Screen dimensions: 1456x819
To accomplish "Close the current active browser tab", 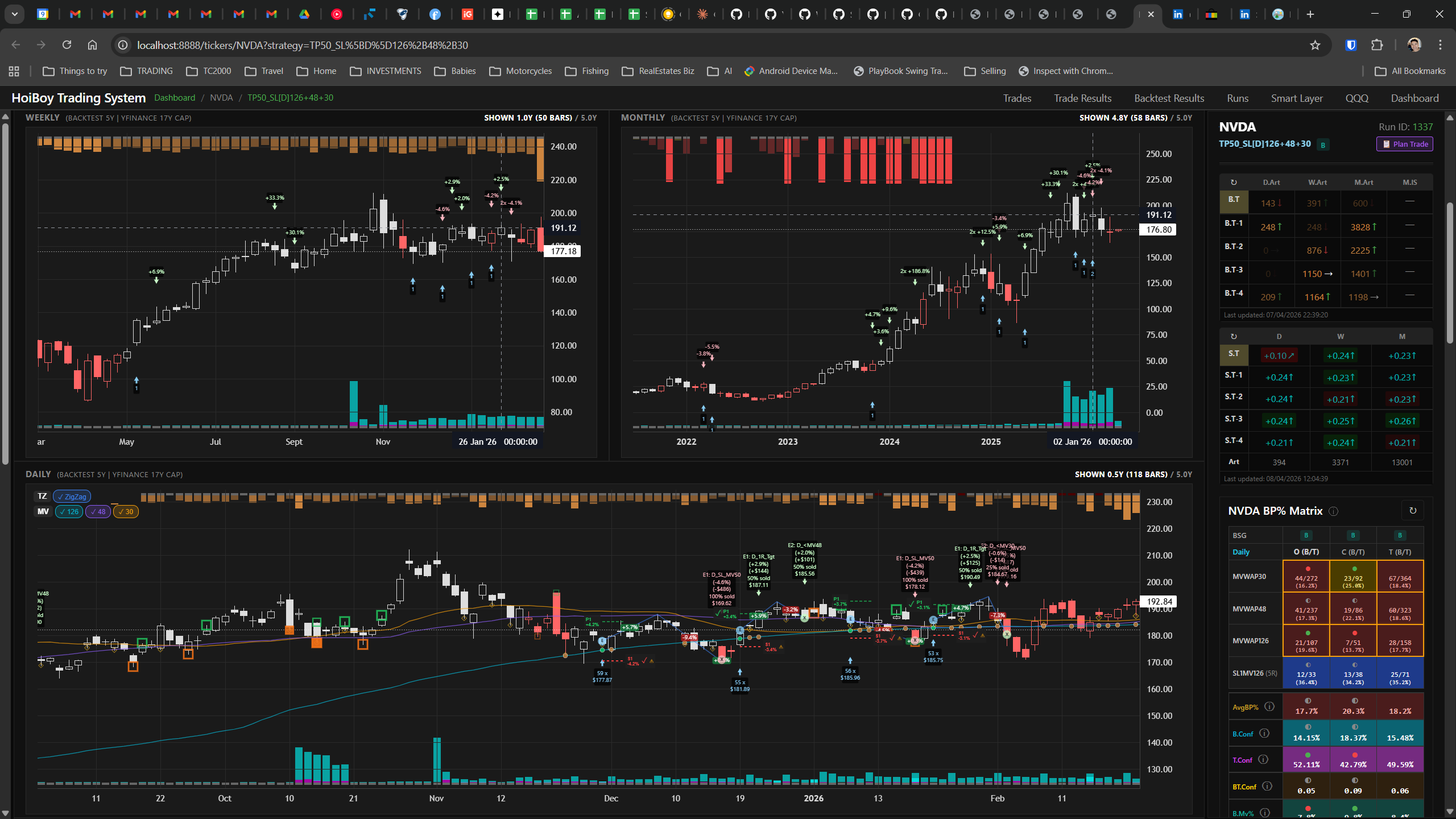I will tap(1151, 14).
